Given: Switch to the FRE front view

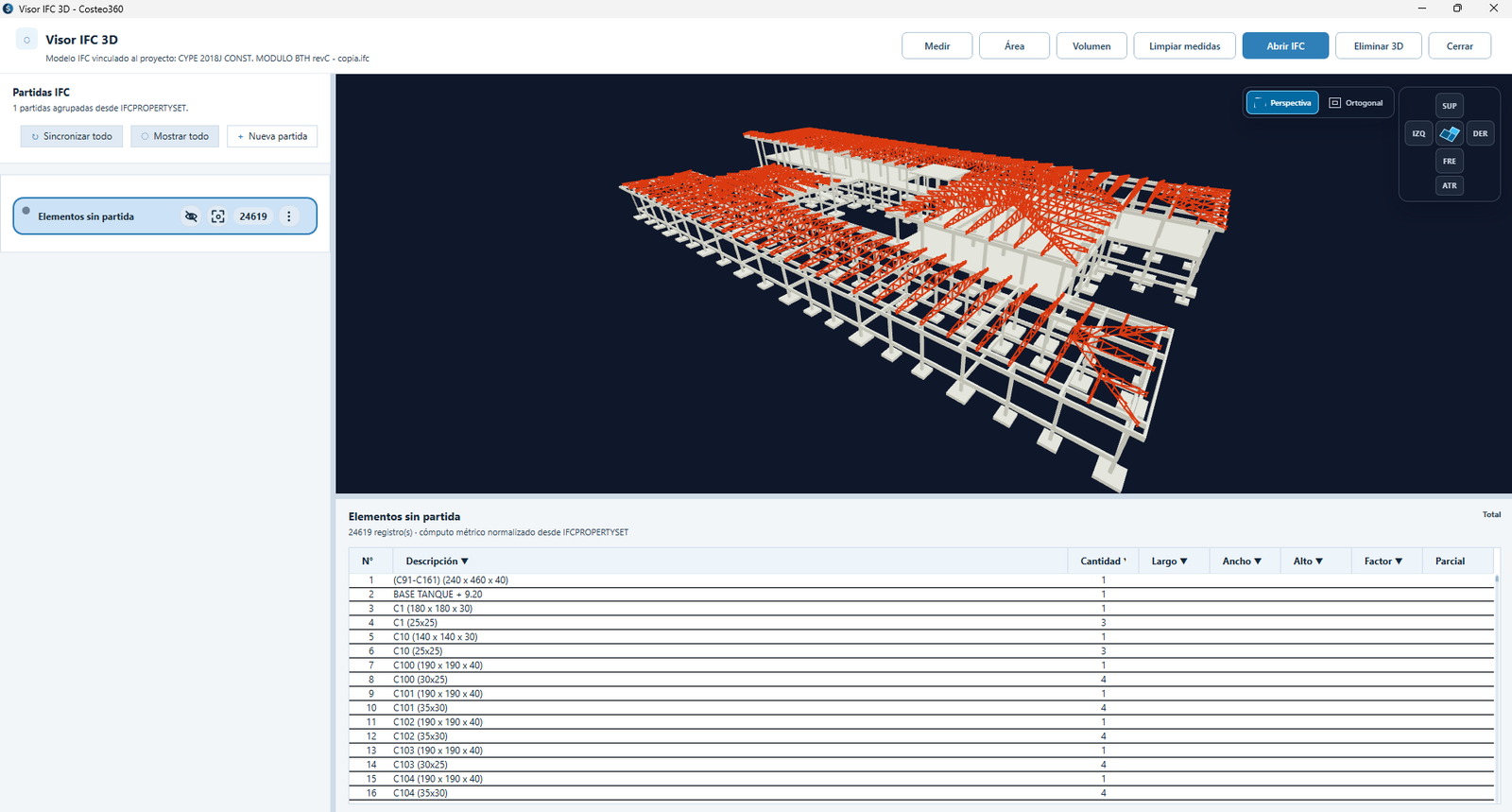Looking at the screenshot, I should (1450, 161).
